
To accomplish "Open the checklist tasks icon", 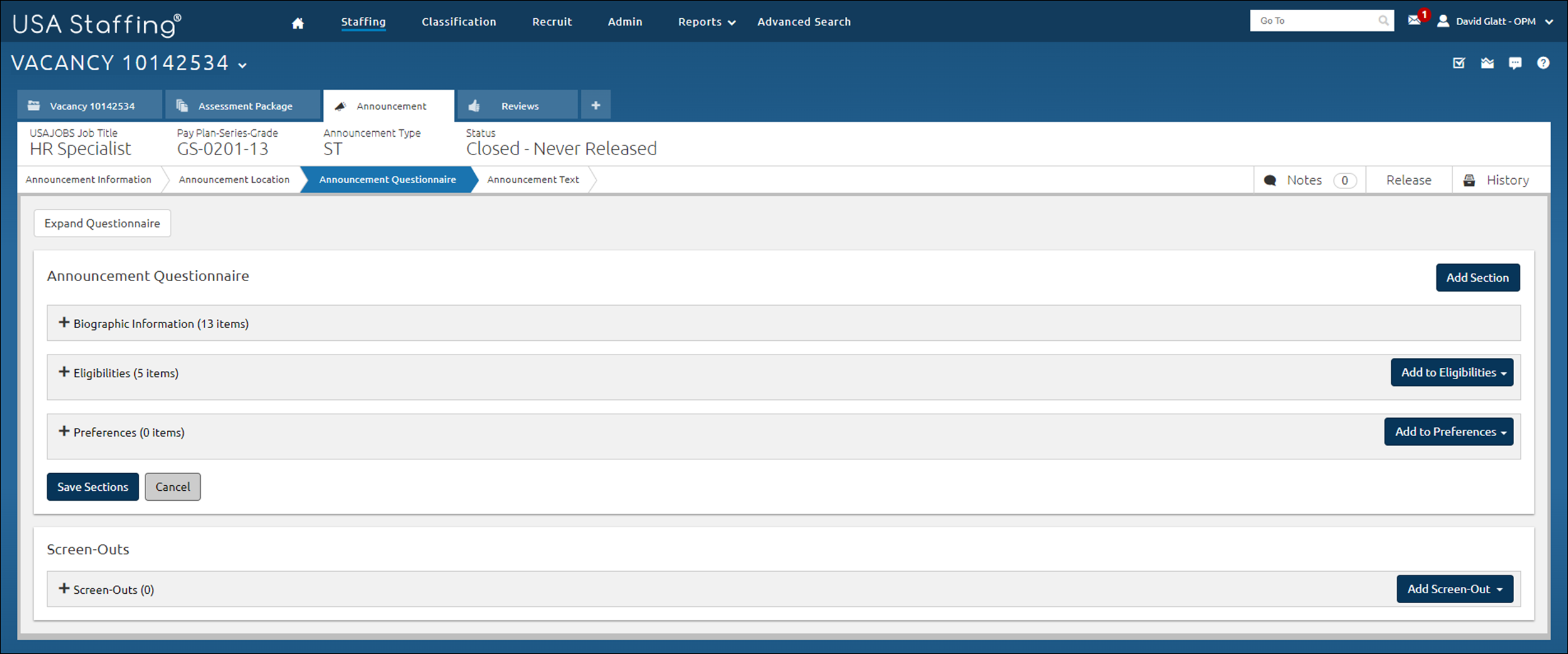I will point(1459,63).
